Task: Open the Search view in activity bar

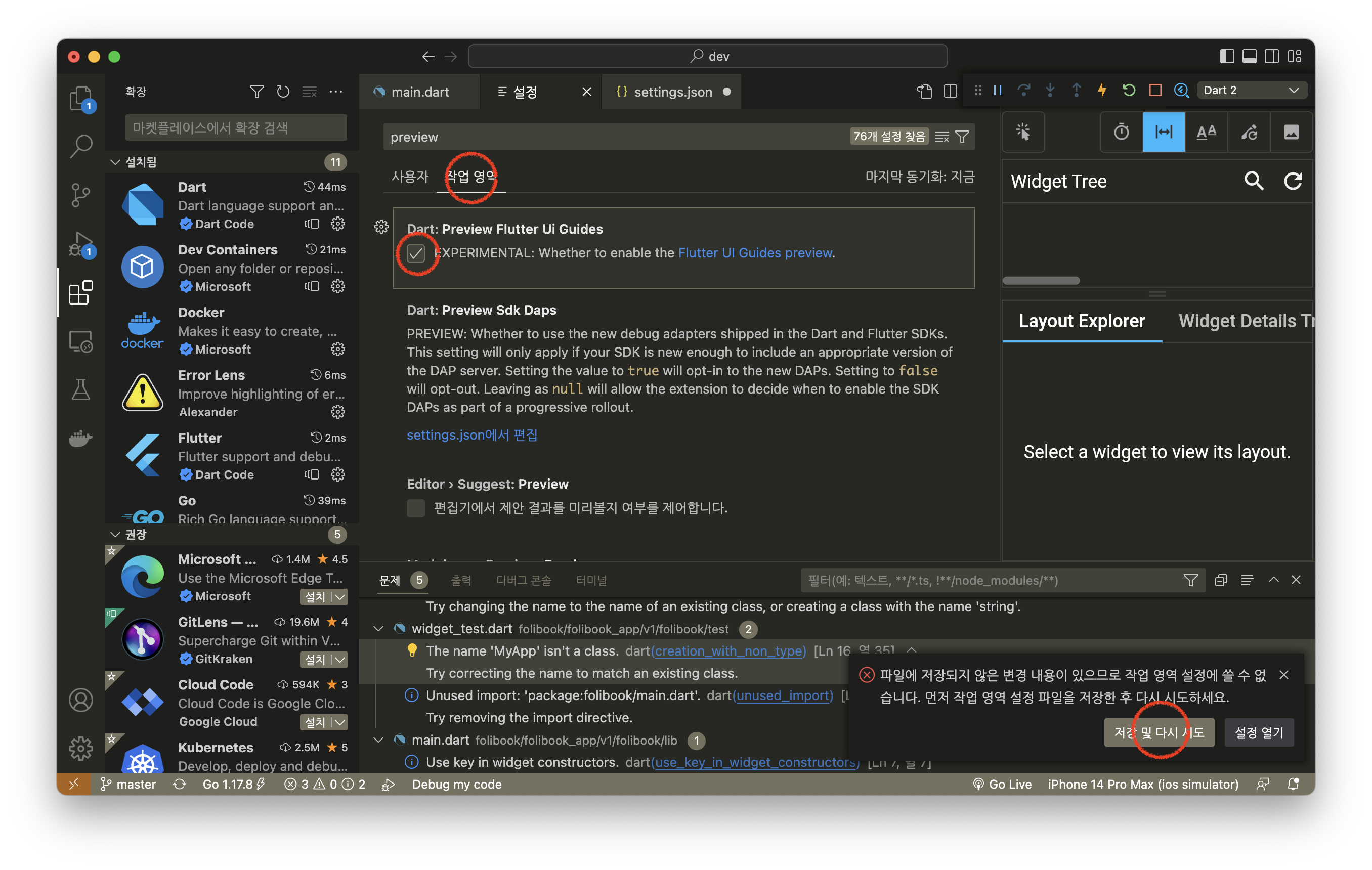Action: coord(80,146)
